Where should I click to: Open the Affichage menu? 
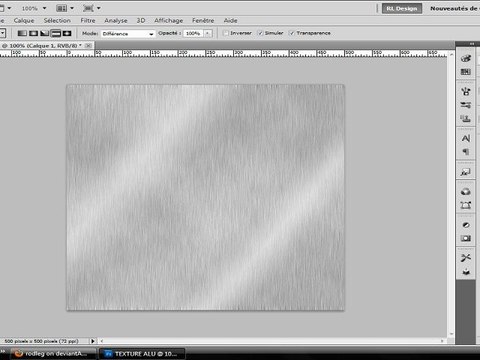coord(168,21)
